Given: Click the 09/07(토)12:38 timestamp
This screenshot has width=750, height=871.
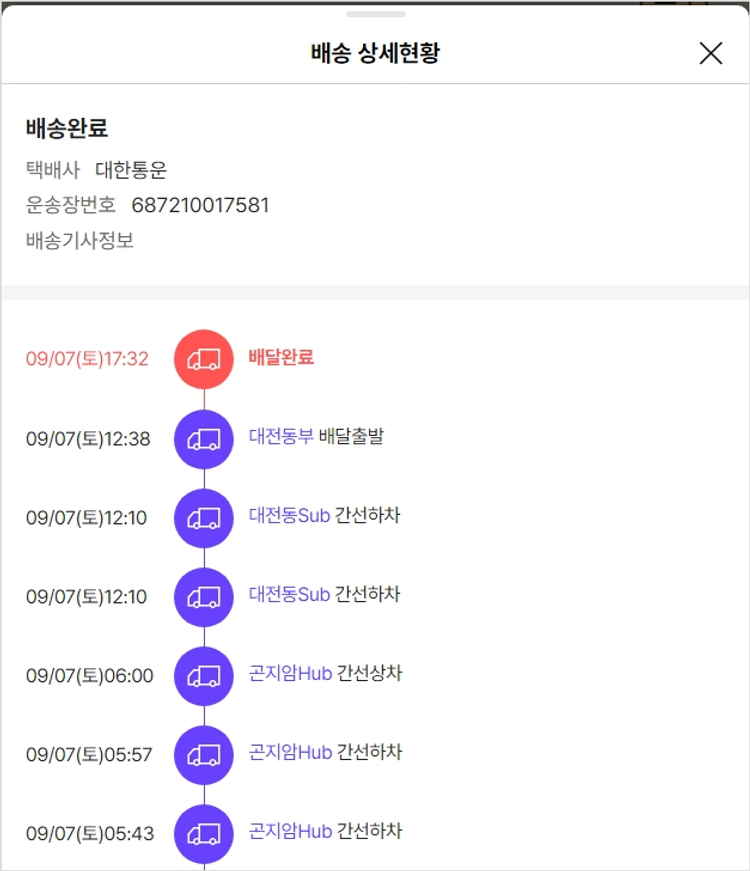Looking at the screenshot, I should 88,439.
